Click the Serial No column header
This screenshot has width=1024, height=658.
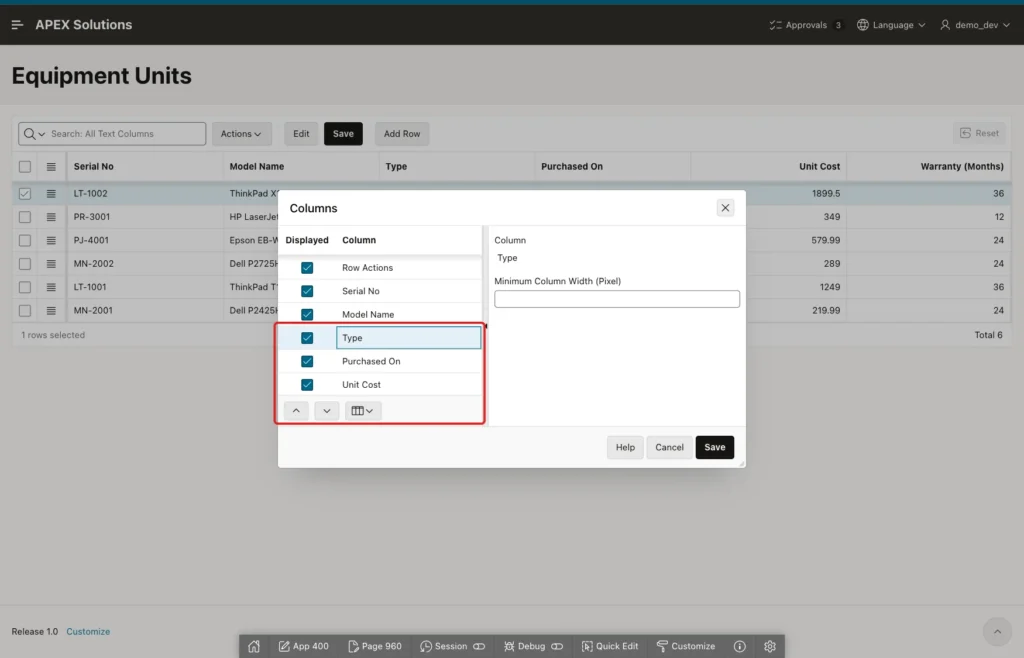point(144,166)
